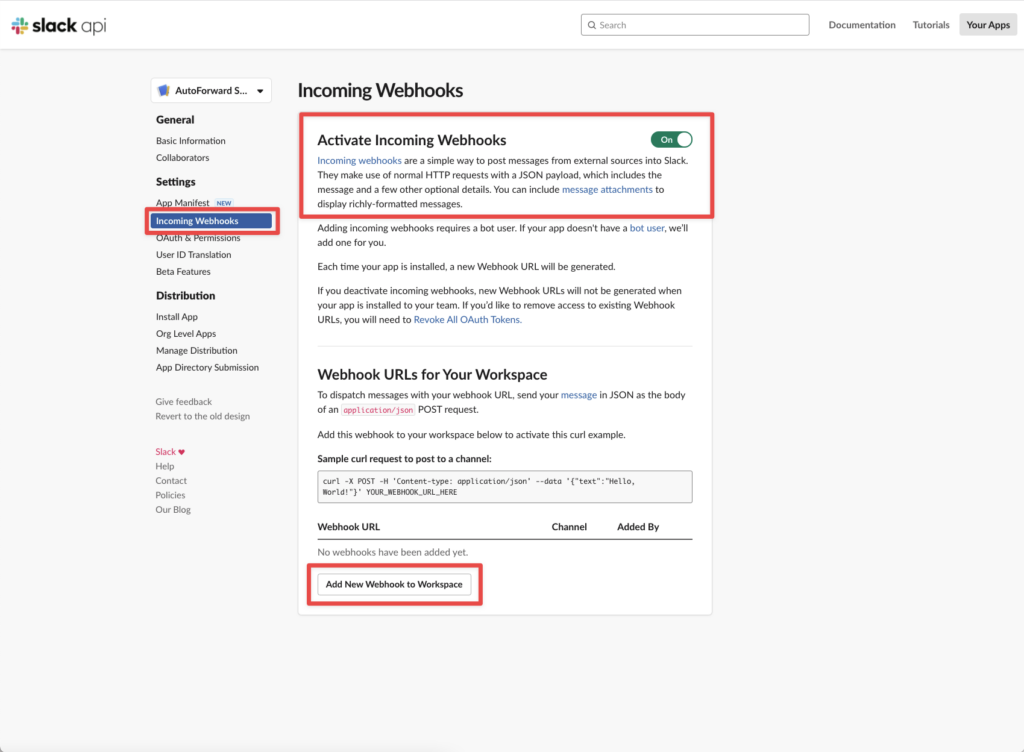
Task: Open the Contact link
Action: tap(171, 480)
